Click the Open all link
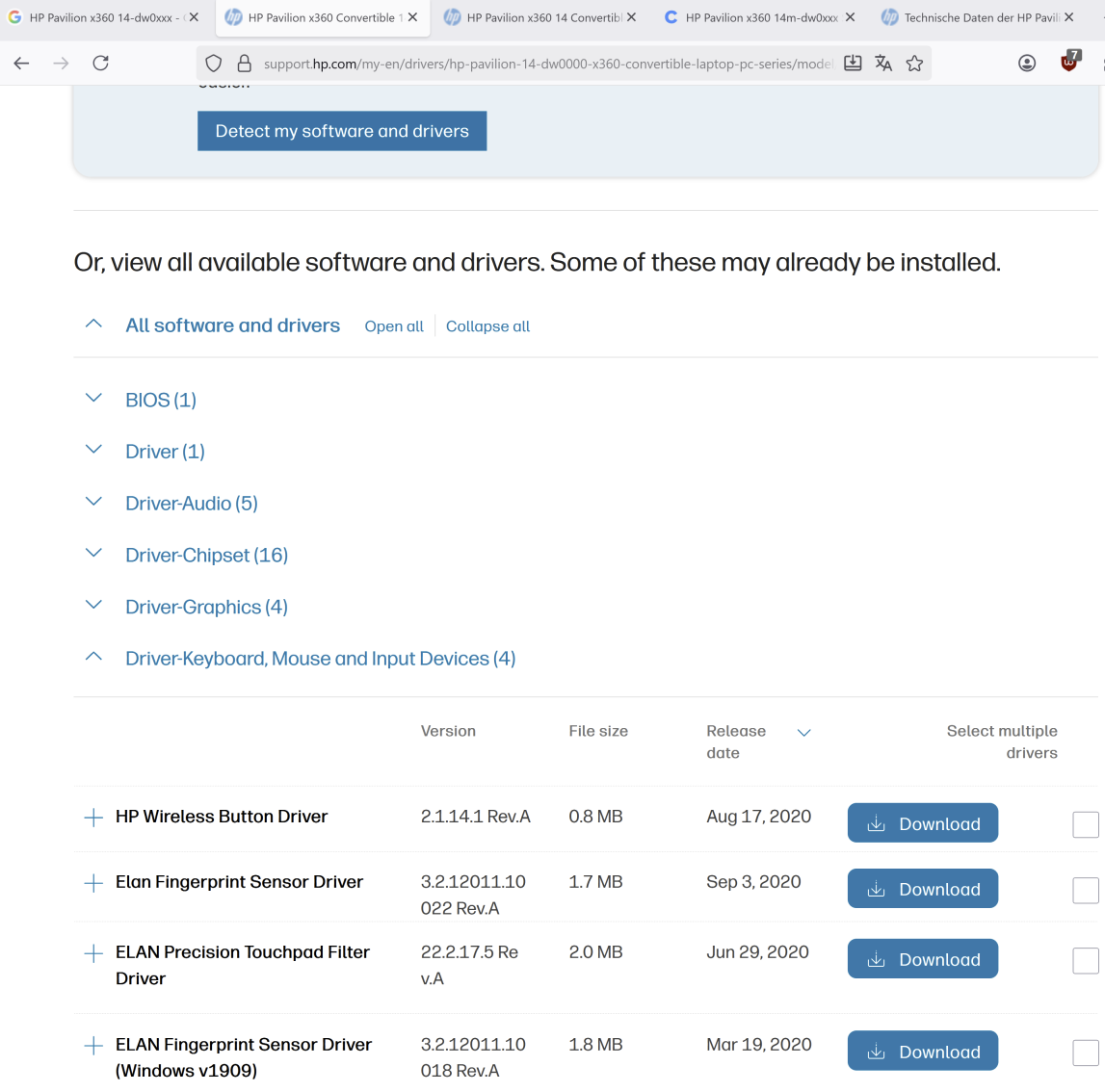The image size is (1105, 1092). (394, 326)
